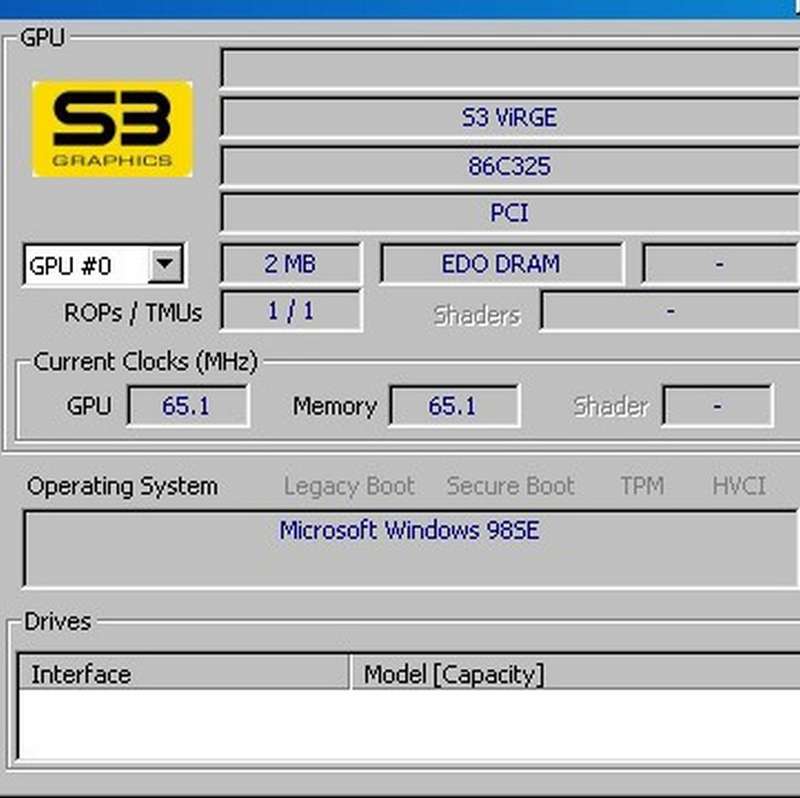Click the ROPs / TMUs label
800x798 pixels.
pyautogui.click(x=133, y=312)
